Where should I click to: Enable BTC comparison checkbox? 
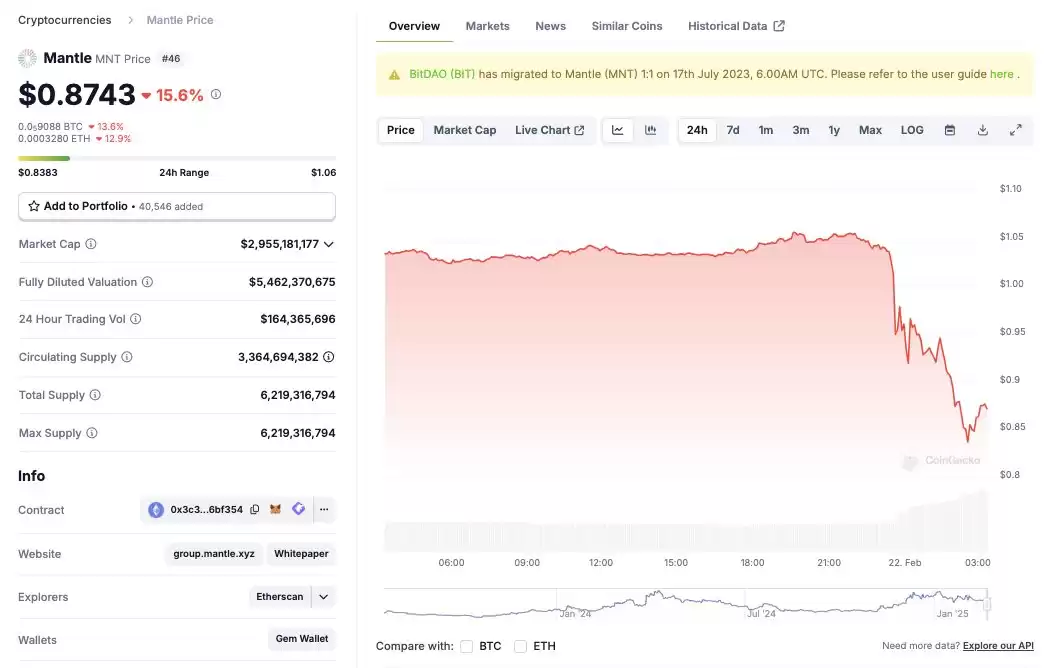pyautogui.click(x=467, y=646)
